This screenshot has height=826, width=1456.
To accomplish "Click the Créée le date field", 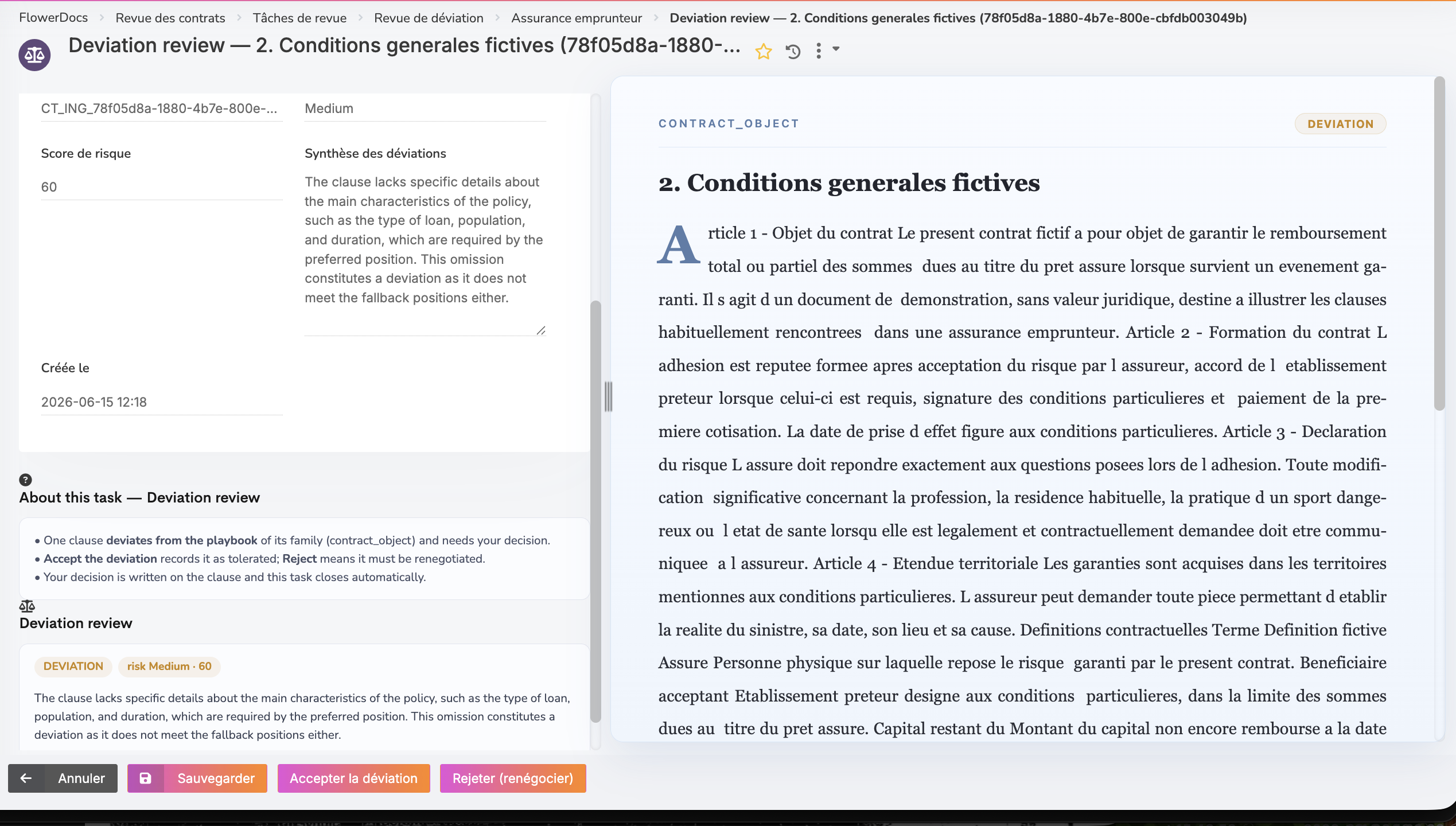I will tap(162, 402).
